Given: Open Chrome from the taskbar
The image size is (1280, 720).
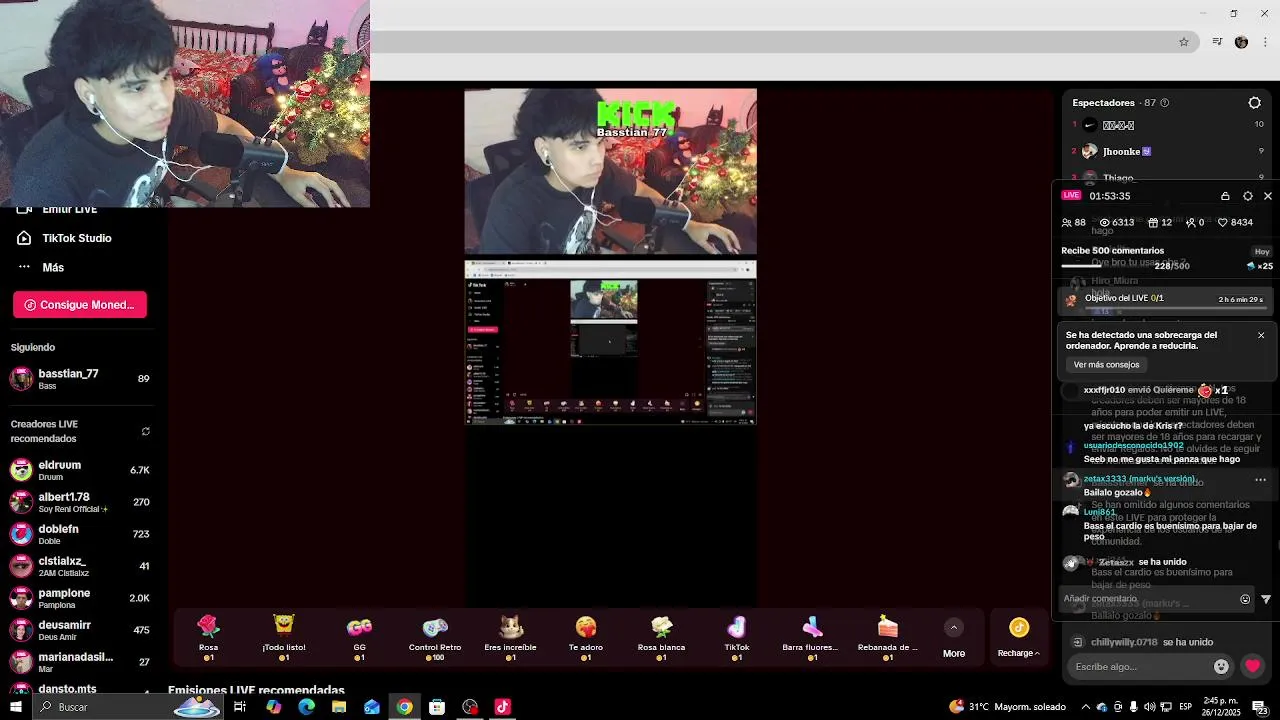Looking at the screenshot, I should tap(404, 707).
